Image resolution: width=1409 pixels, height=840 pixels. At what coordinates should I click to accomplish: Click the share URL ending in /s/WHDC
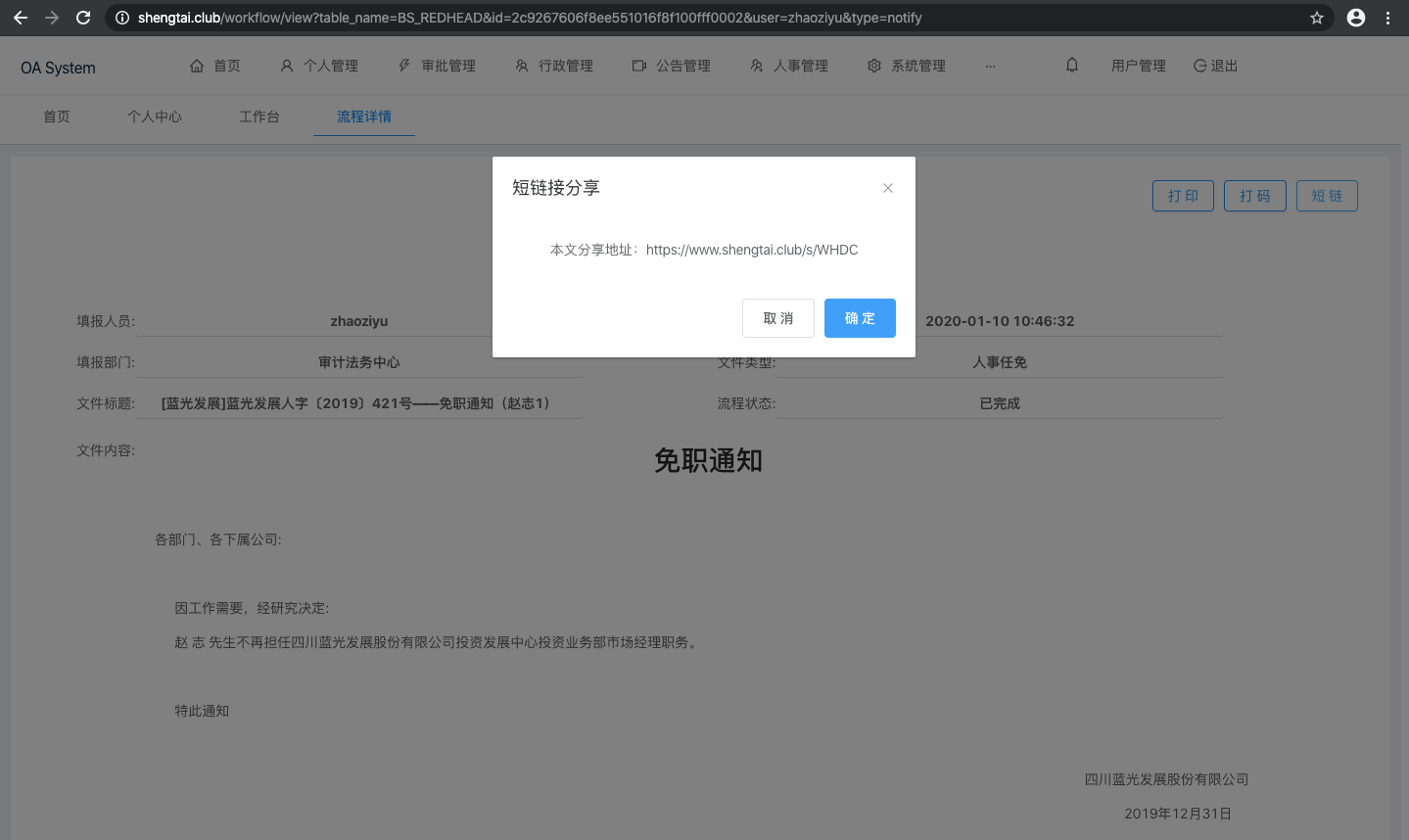point(752,250)
